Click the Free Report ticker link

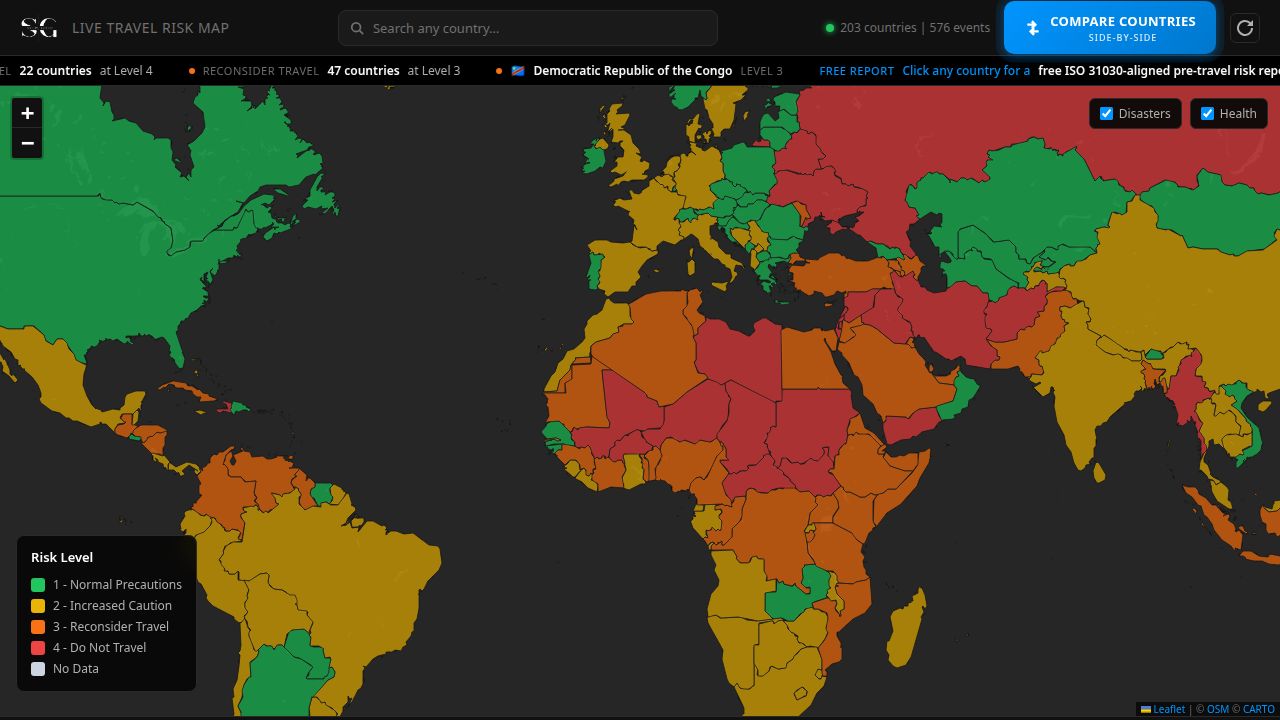[856, 71]
